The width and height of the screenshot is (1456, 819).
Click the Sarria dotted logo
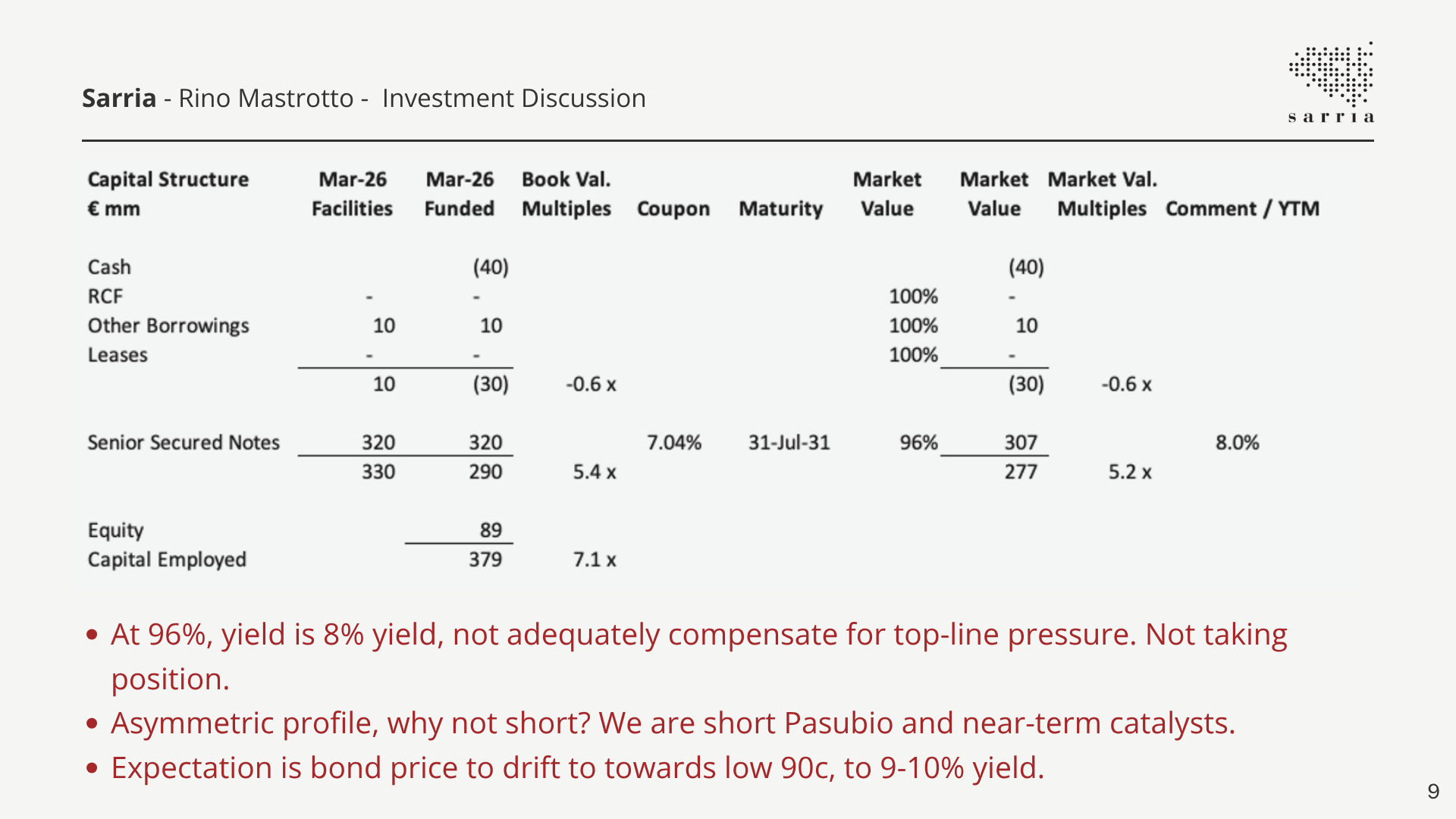[1331, 82]
